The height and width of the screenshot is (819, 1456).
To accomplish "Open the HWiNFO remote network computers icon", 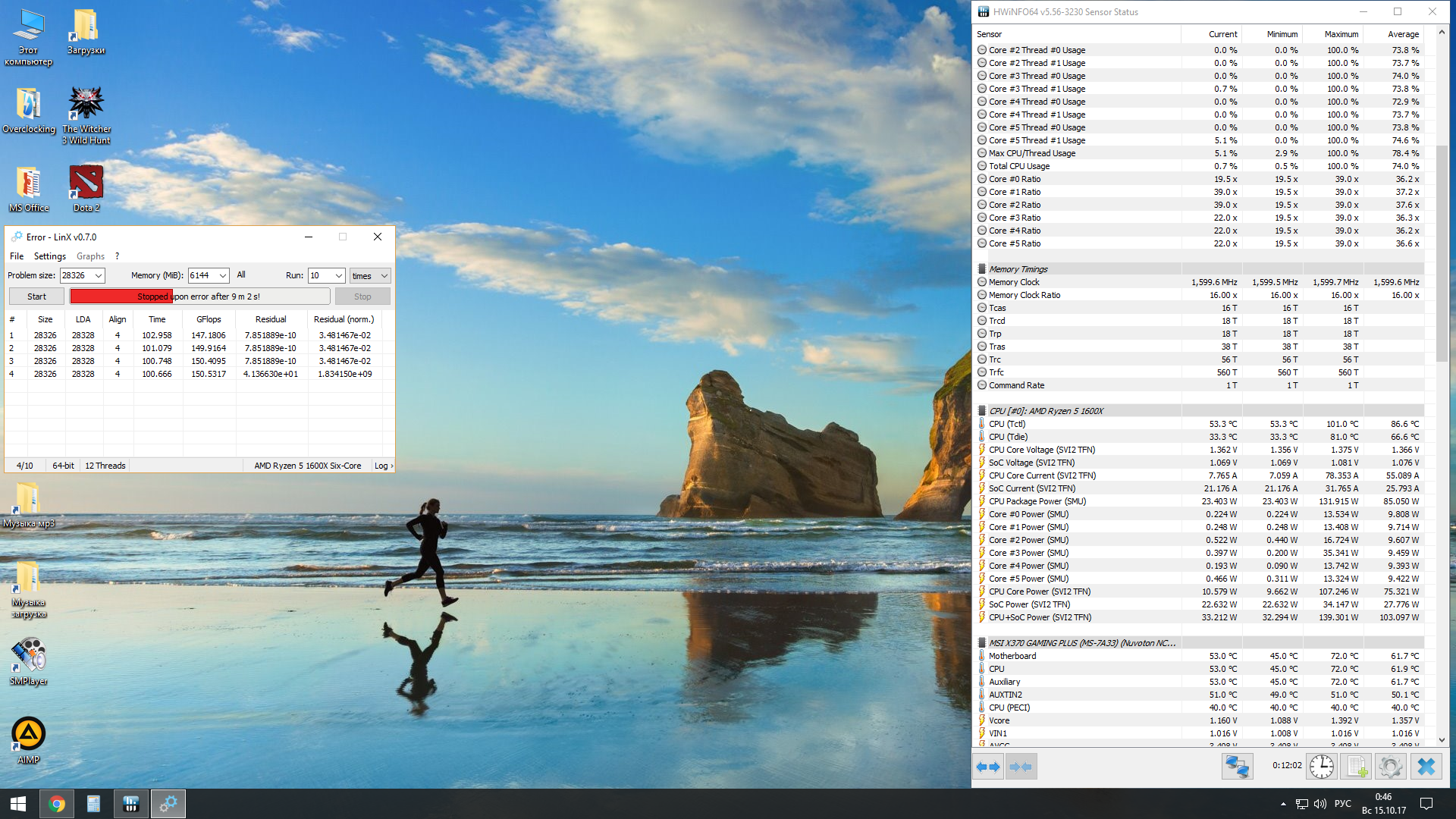I will pyautogui.click(x=1237, y=767).
